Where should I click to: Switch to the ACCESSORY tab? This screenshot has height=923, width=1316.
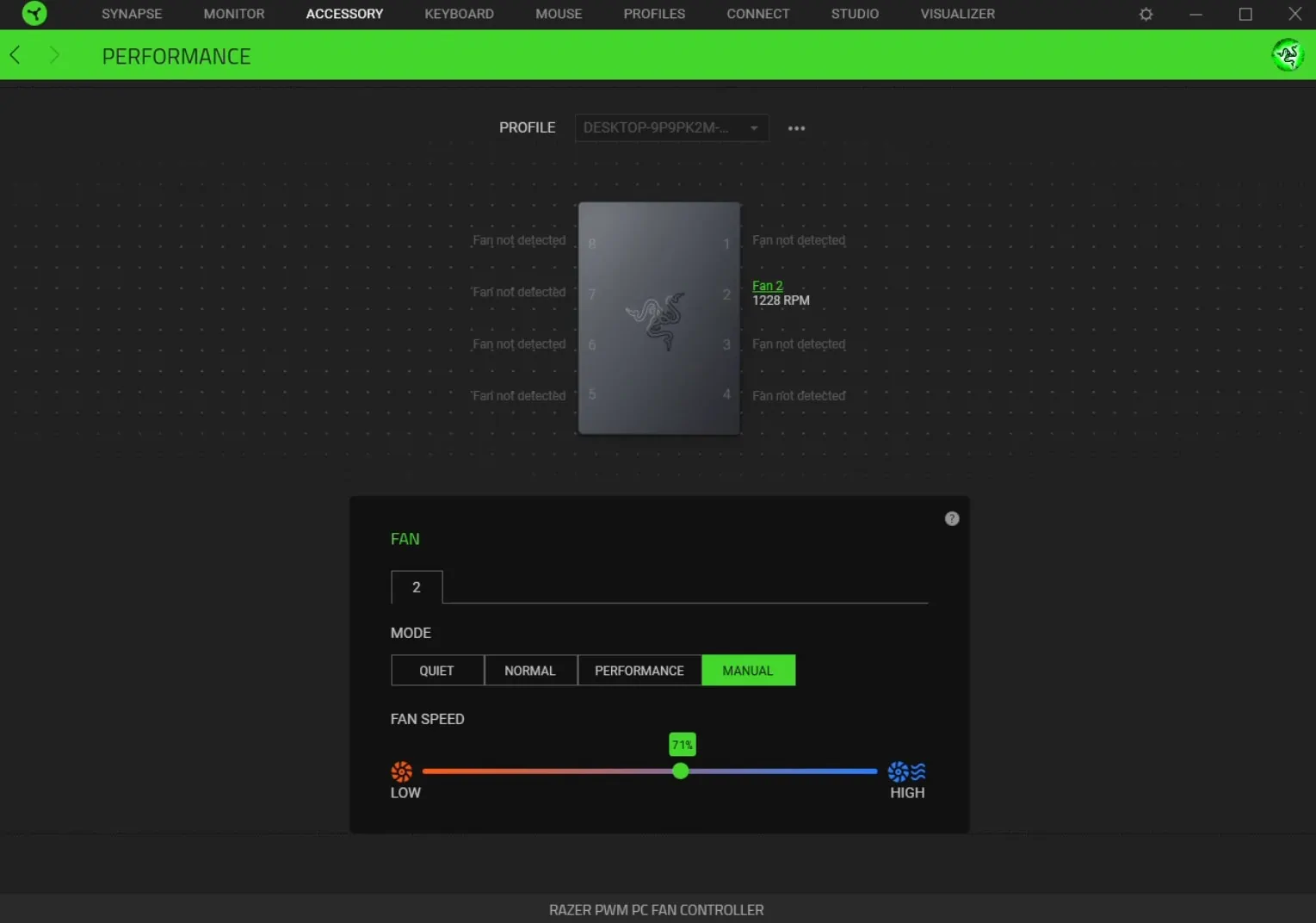pos(344,14)
